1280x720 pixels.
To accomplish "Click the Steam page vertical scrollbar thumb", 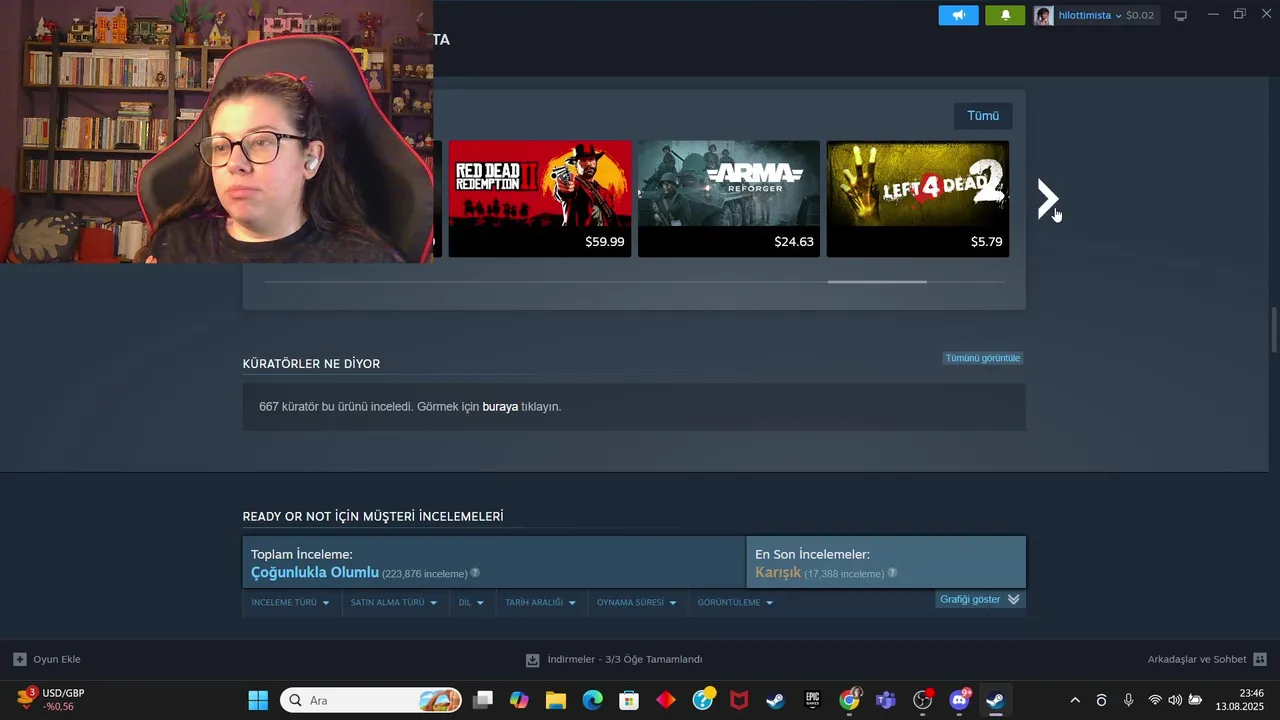I will (x=1274, y=330).
